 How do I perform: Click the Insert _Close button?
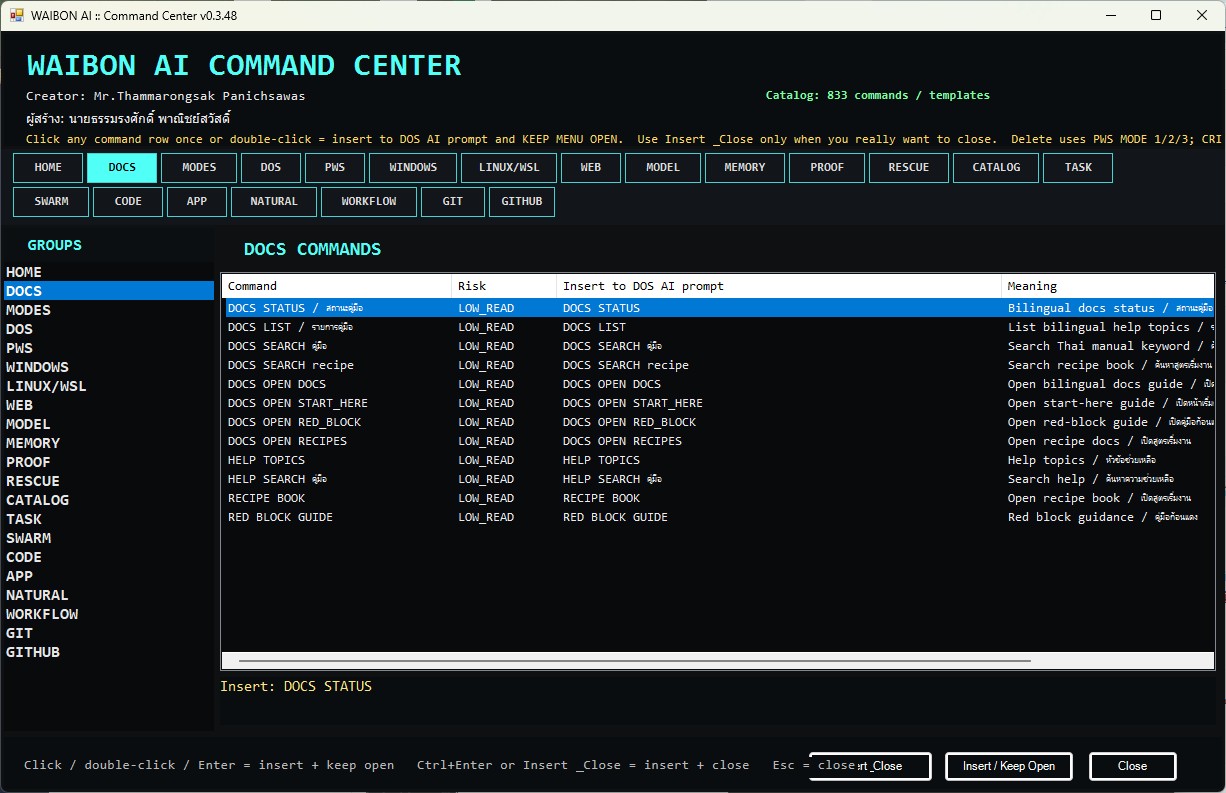tap(870, 766)
